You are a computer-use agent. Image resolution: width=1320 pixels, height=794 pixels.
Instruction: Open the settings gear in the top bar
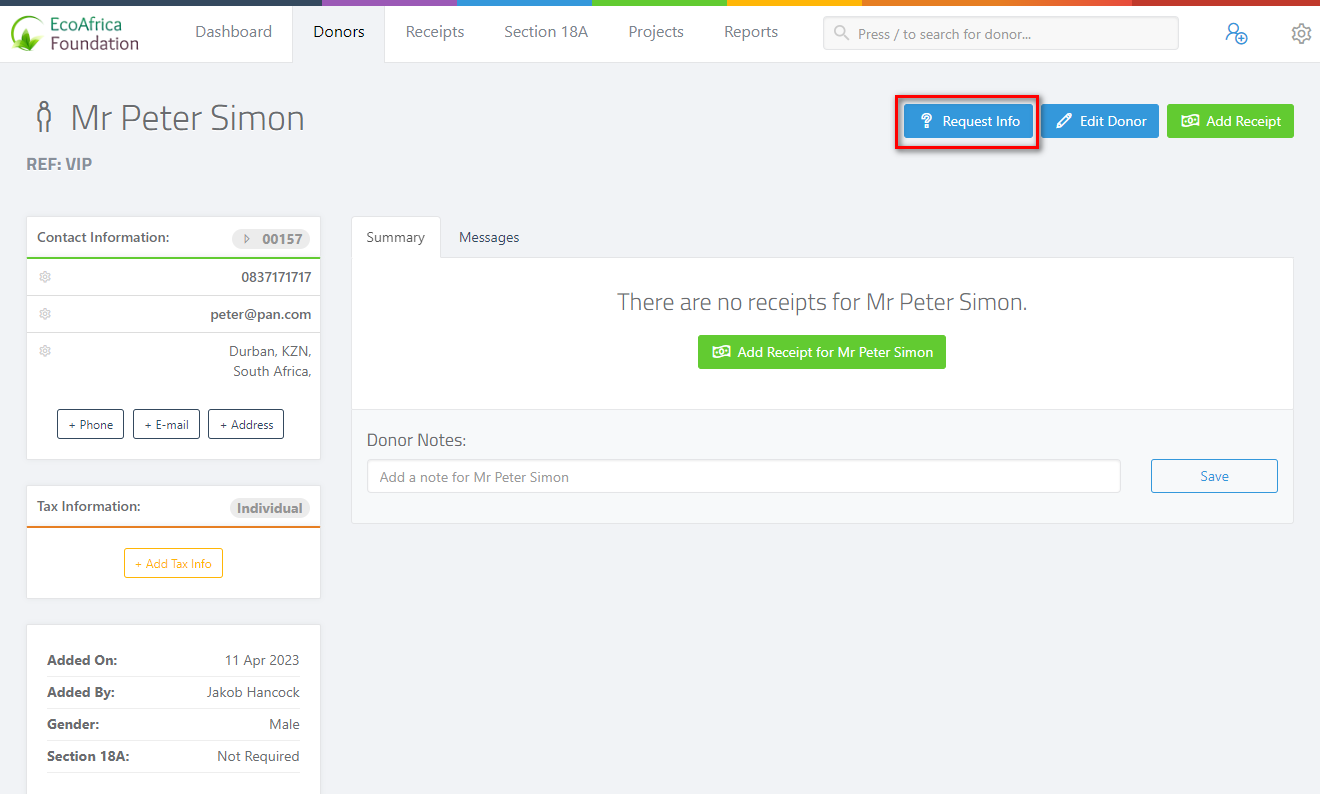(1301, 33)
